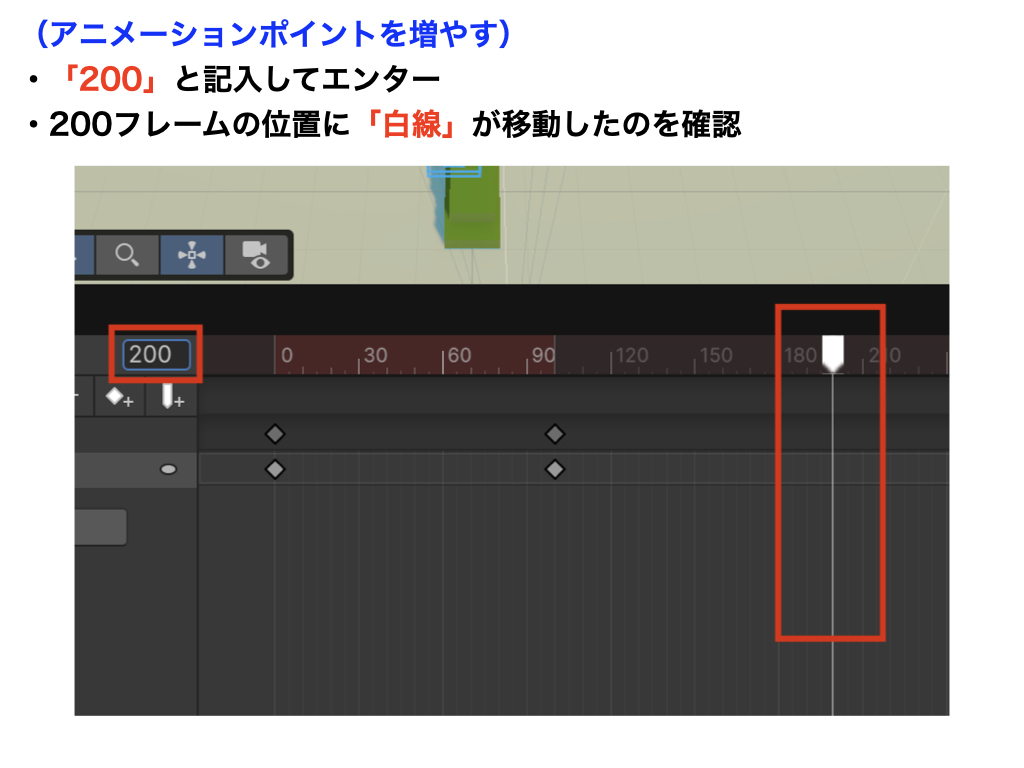Select lower-row keyframe at frame 90
This screenshot has height=768, width=1024.
pos(555,470)
